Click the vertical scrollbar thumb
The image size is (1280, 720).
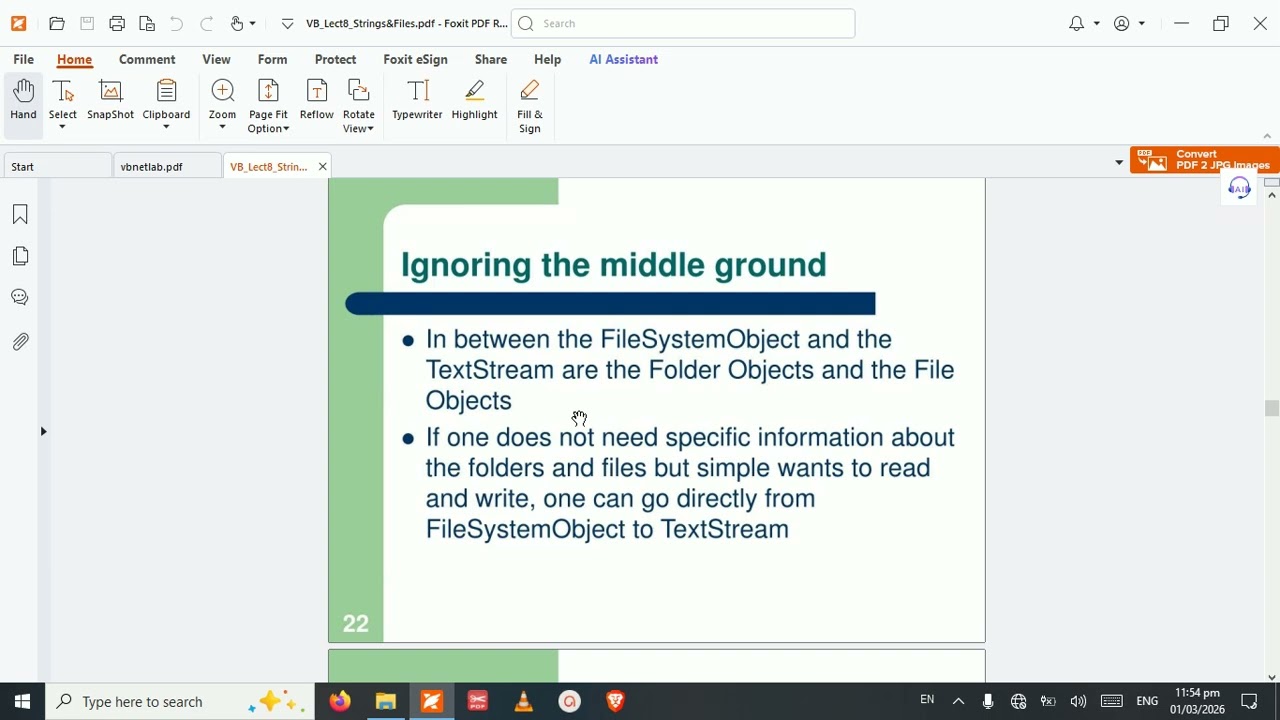coord(1271,408)
